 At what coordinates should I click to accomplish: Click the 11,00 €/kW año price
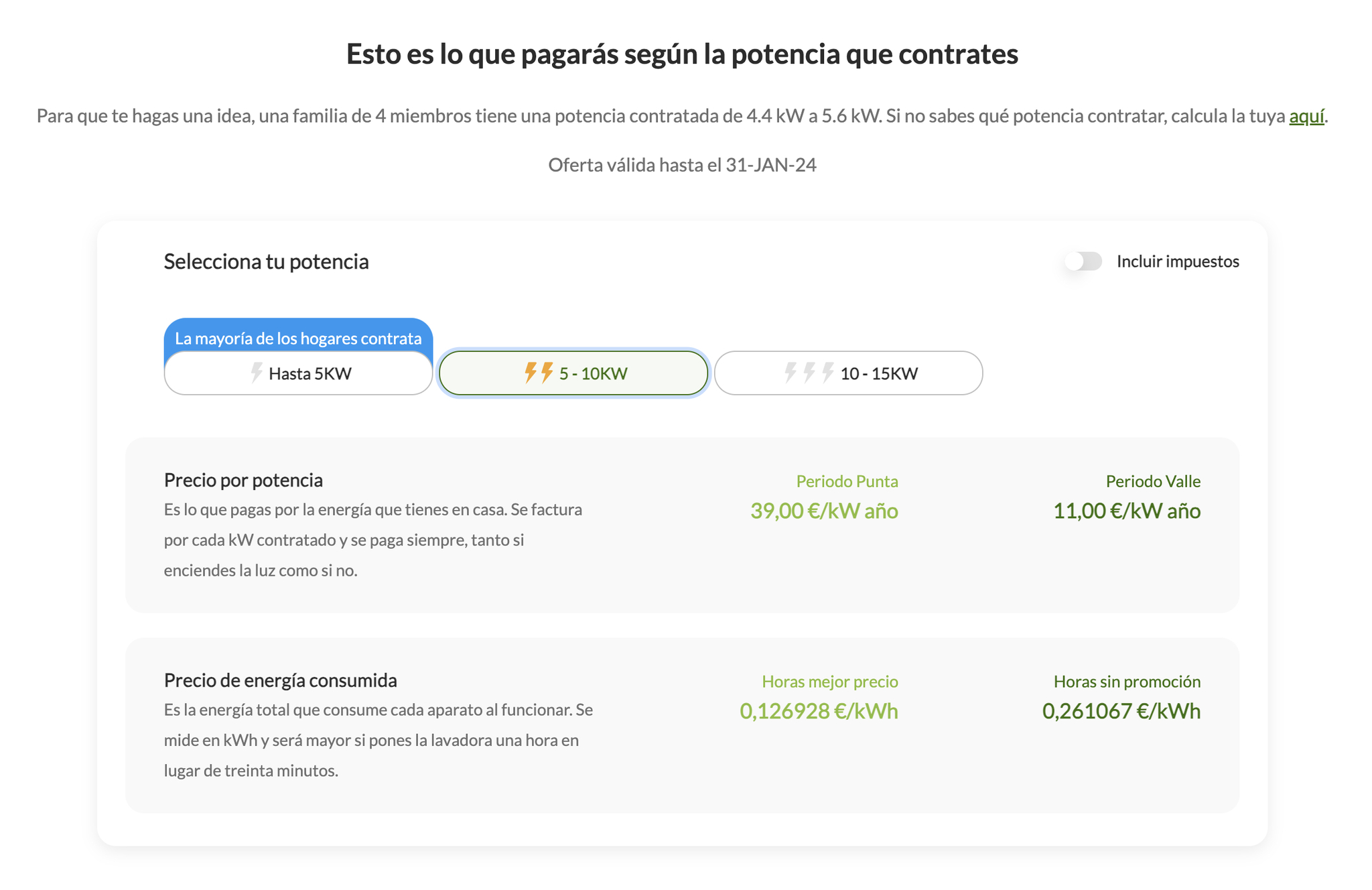coord(1126,511)
